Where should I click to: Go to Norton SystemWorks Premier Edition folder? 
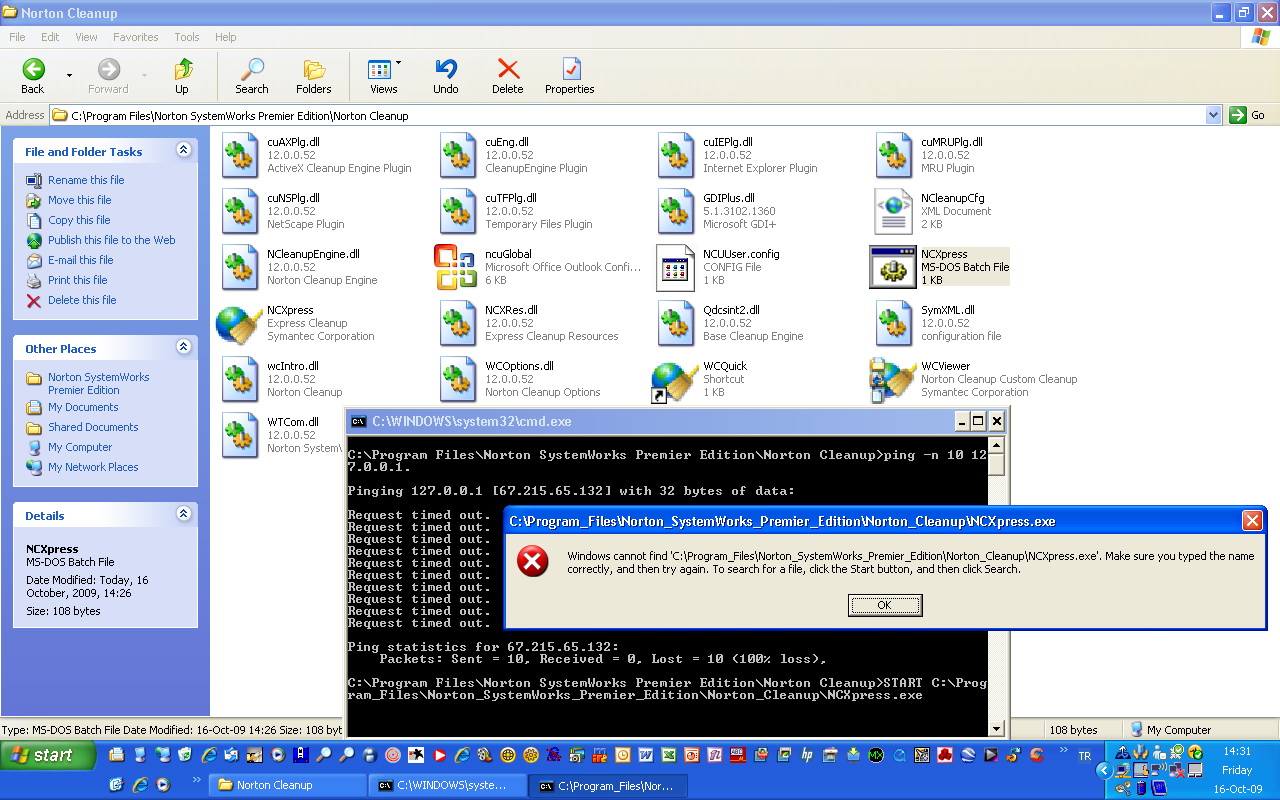pyautogui.click(x=99, y=383)
